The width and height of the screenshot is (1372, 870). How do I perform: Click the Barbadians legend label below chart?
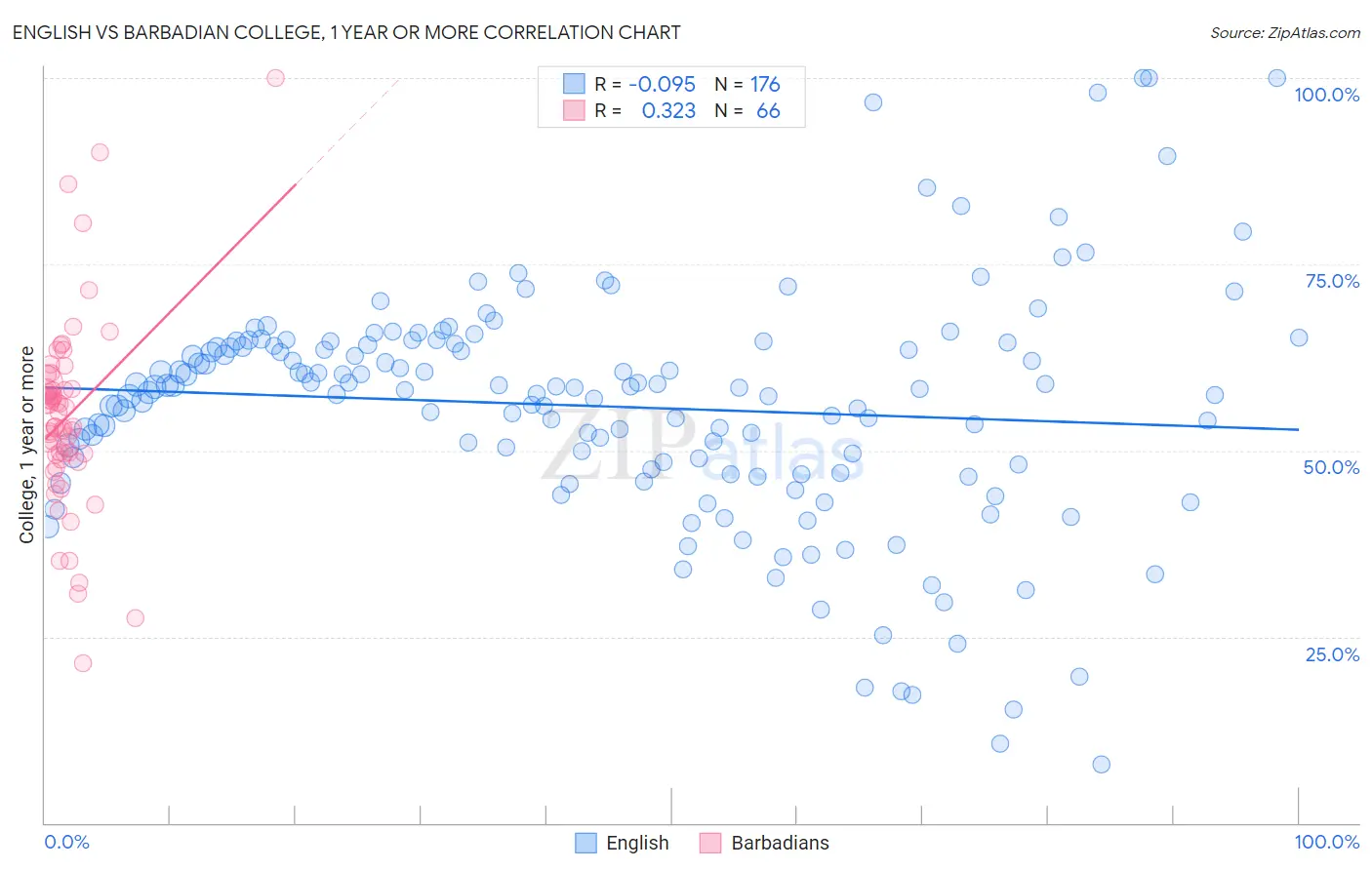pos(780,843)
